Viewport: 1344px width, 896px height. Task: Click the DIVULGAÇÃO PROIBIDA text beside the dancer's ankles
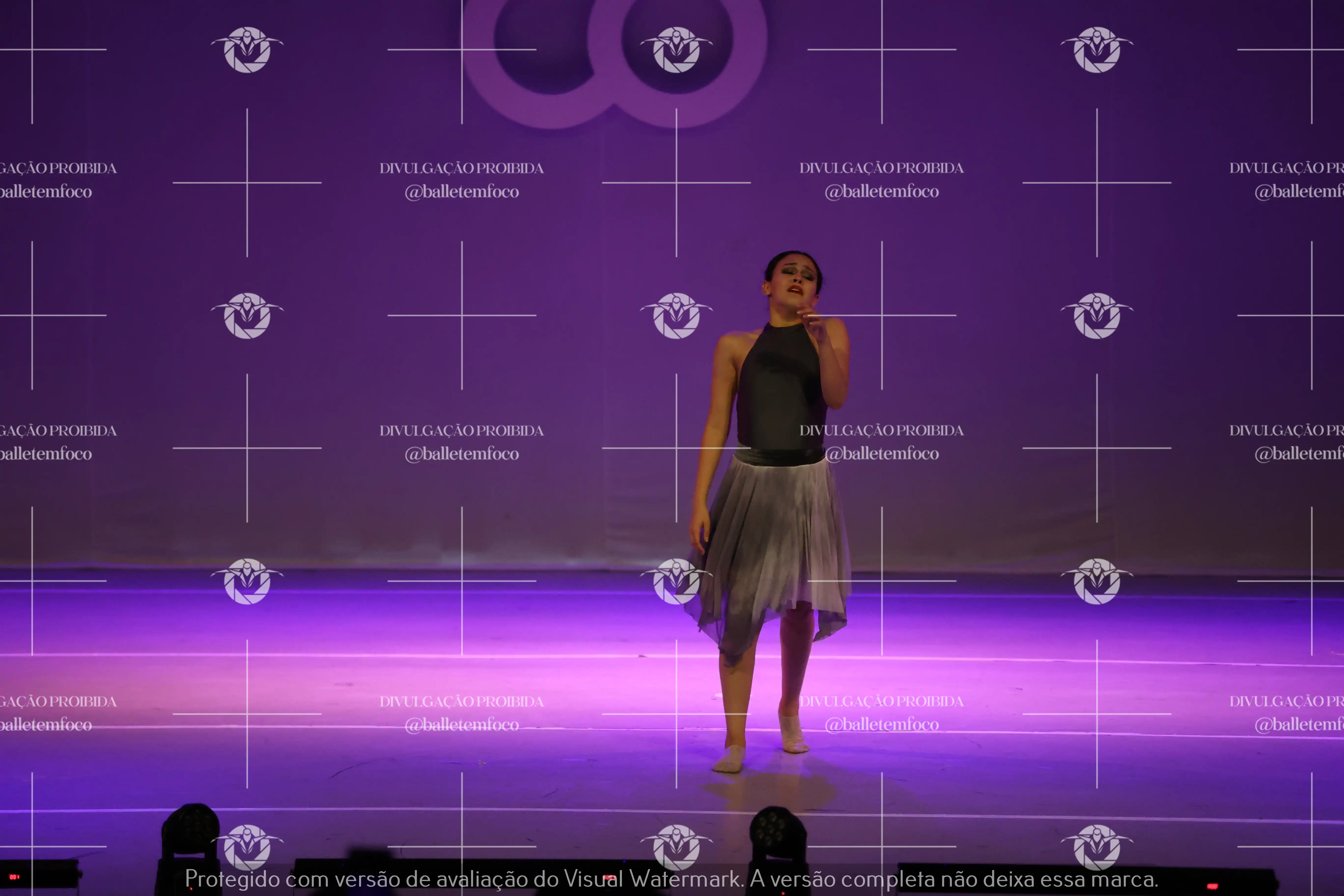click(x=882, y=701)
